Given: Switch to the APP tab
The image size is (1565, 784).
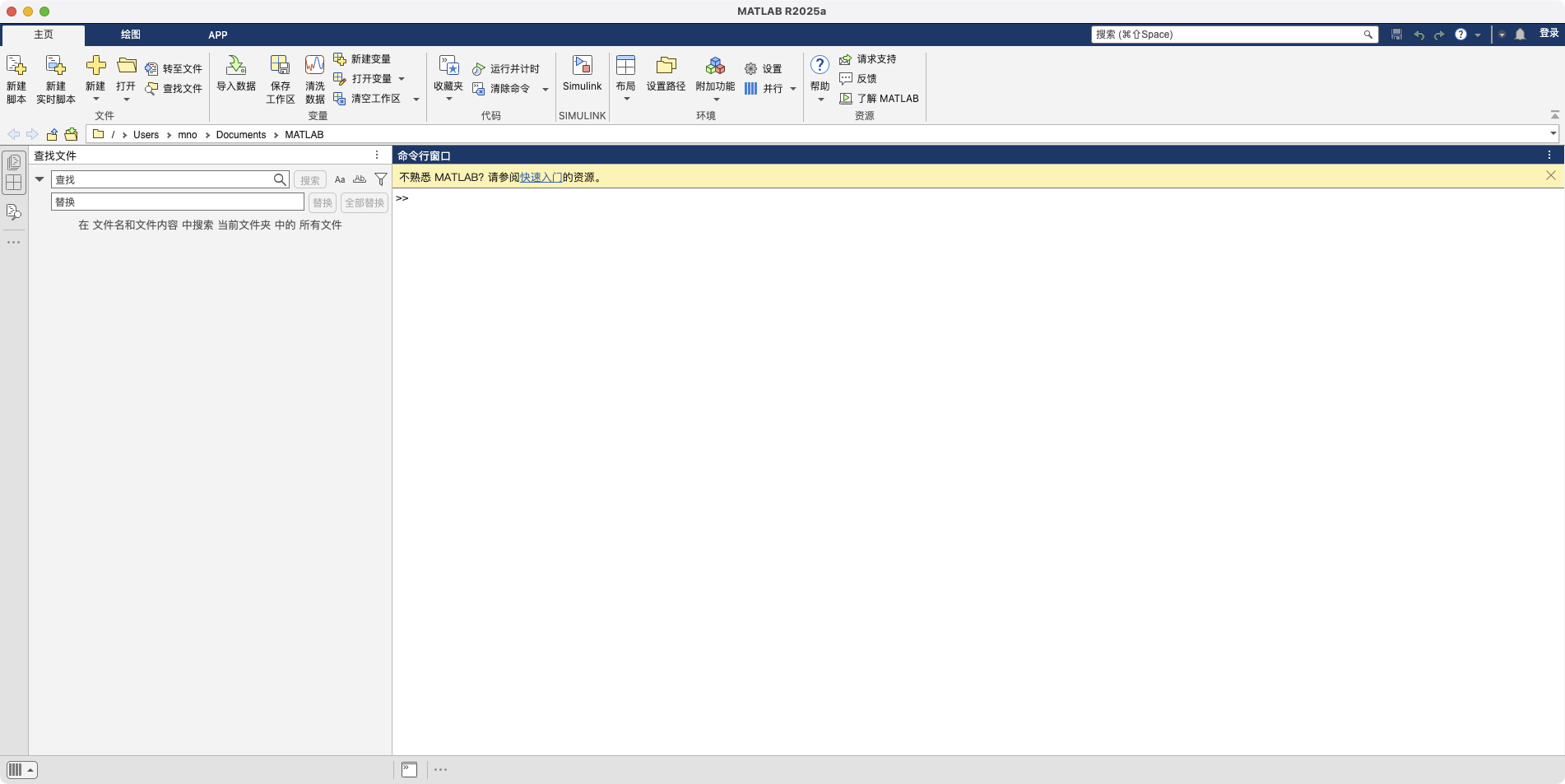Looking at the screenshot, I should [217, 35].
